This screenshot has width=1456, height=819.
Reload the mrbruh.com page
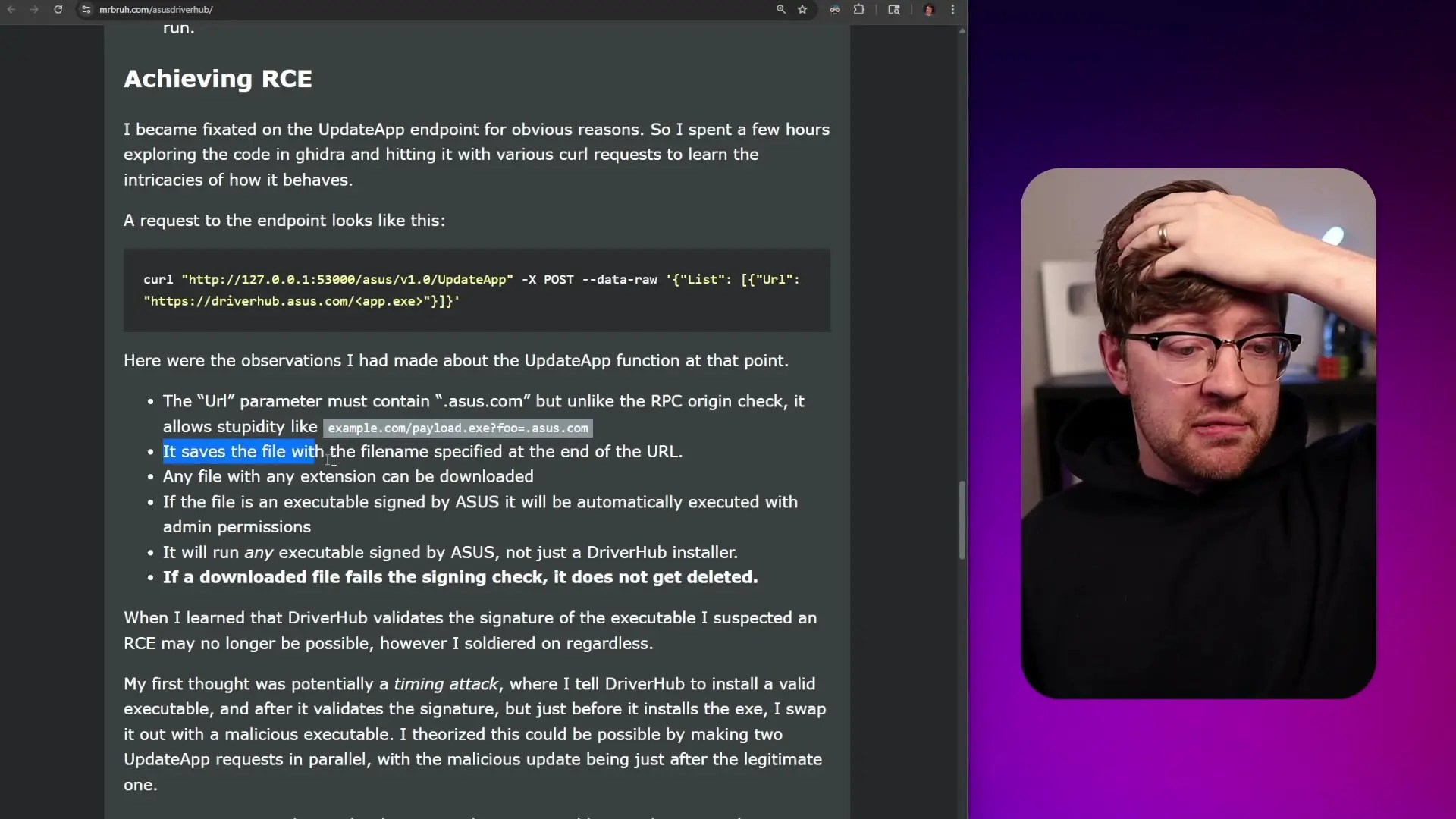click(x=58, y=10)
